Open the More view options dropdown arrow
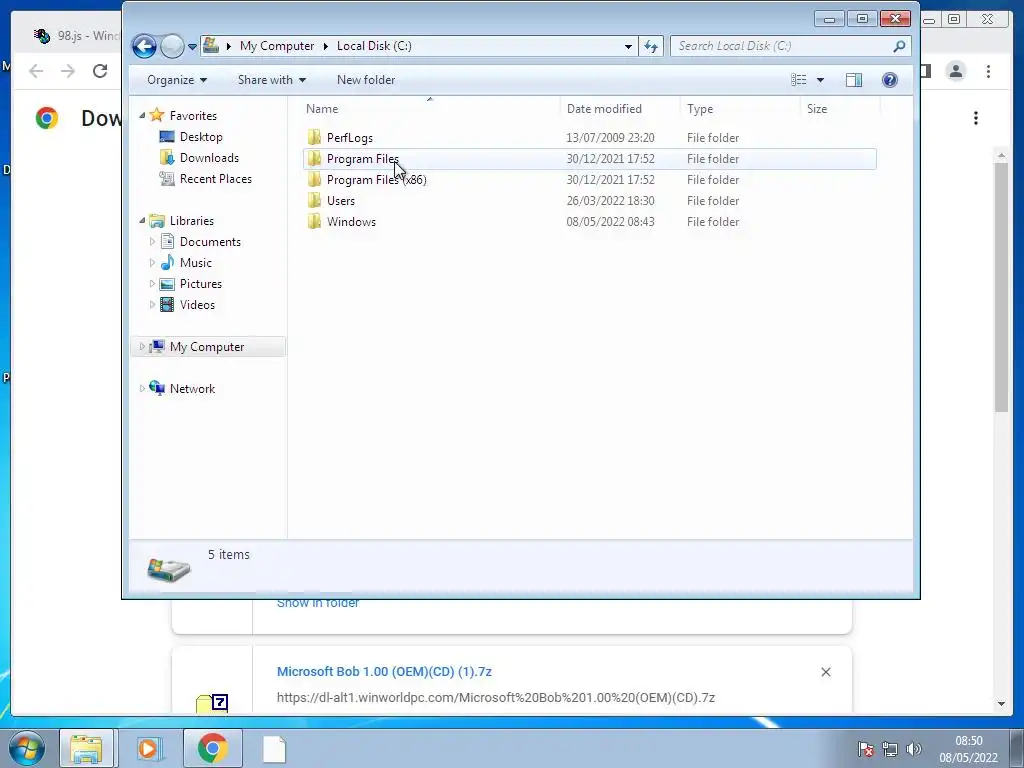1024x768 pixels. [x=821, y=80]
